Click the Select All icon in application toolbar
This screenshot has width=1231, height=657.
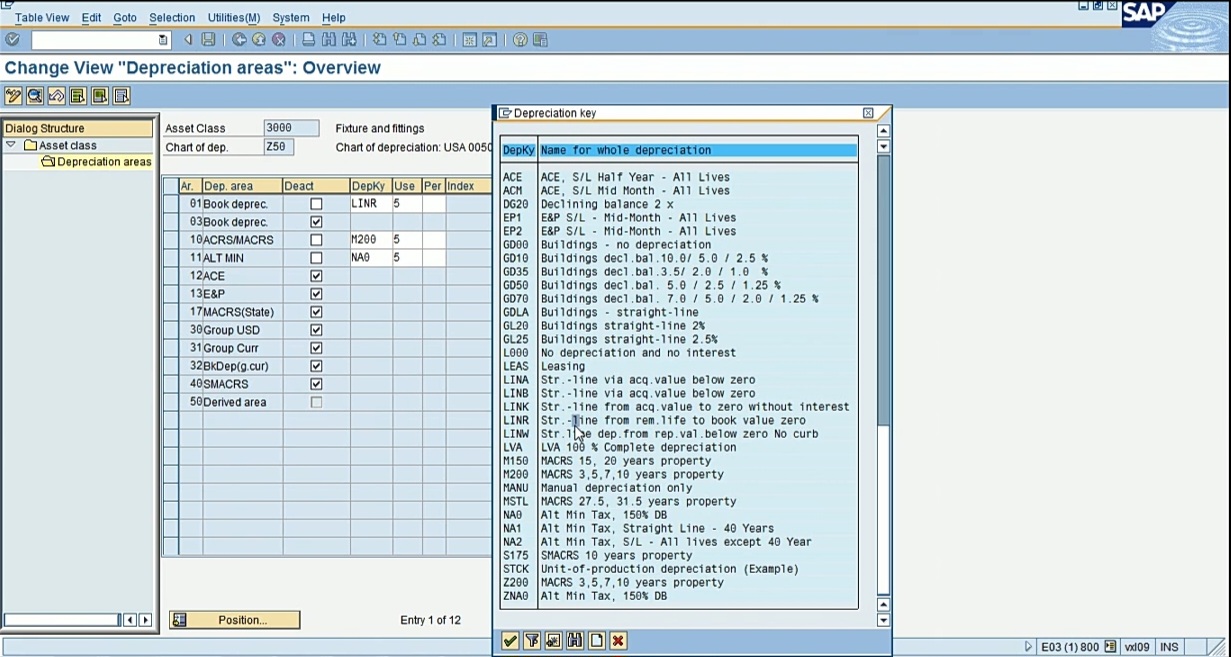(x=78, y=96)
